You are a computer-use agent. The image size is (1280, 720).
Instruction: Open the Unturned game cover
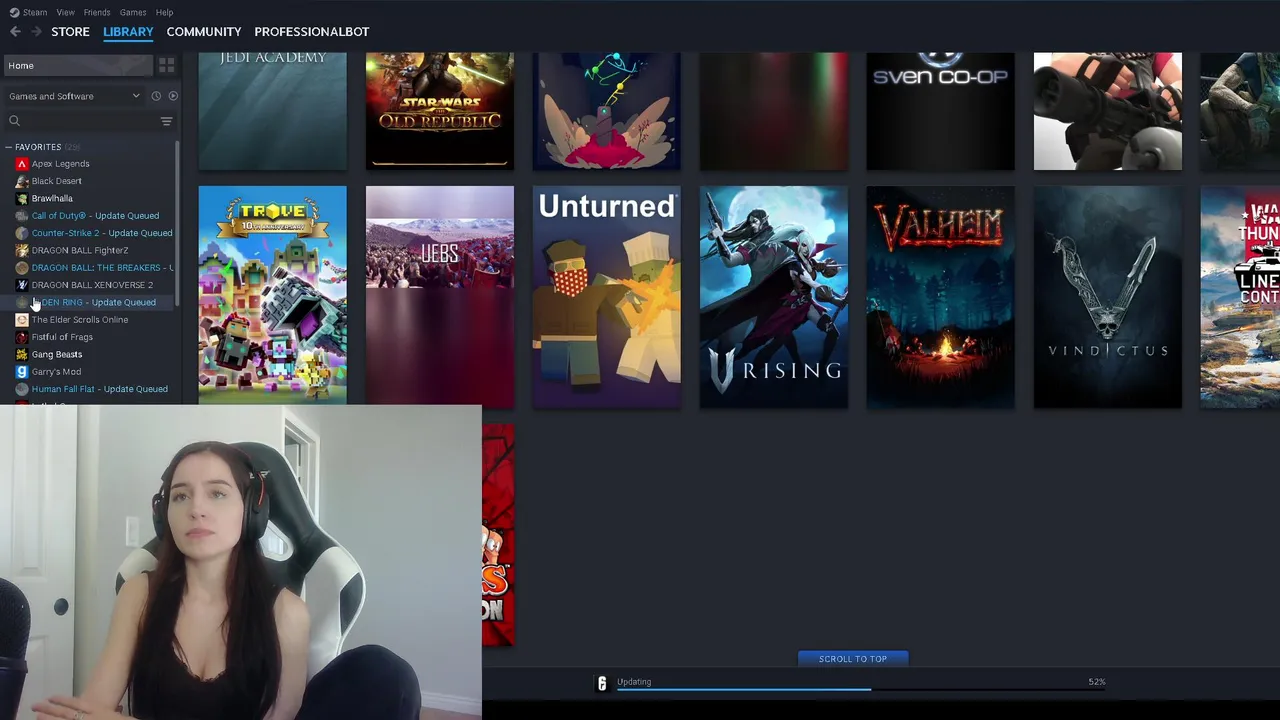coord(607,297)
